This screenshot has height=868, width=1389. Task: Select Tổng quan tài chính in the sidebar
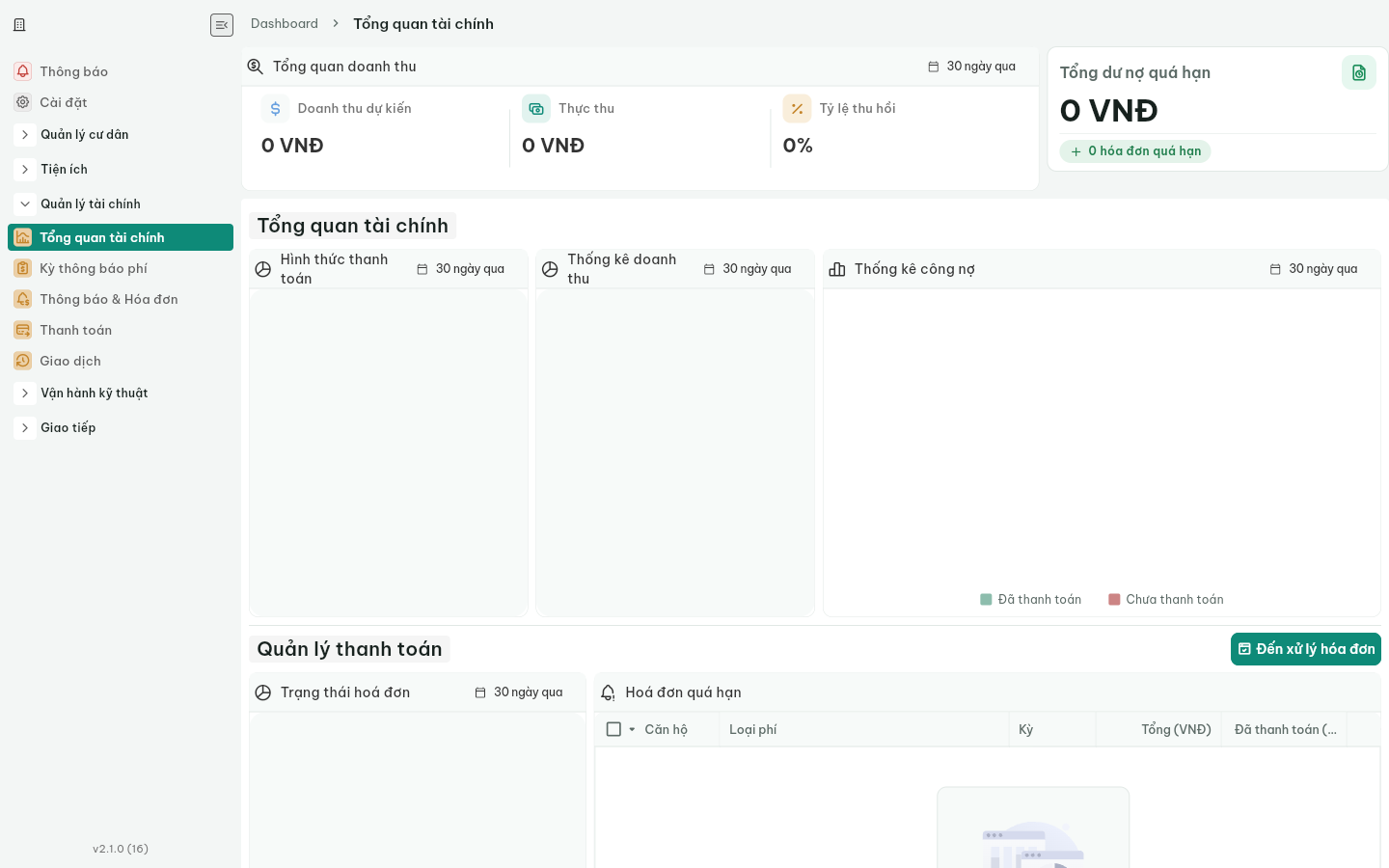121,237
